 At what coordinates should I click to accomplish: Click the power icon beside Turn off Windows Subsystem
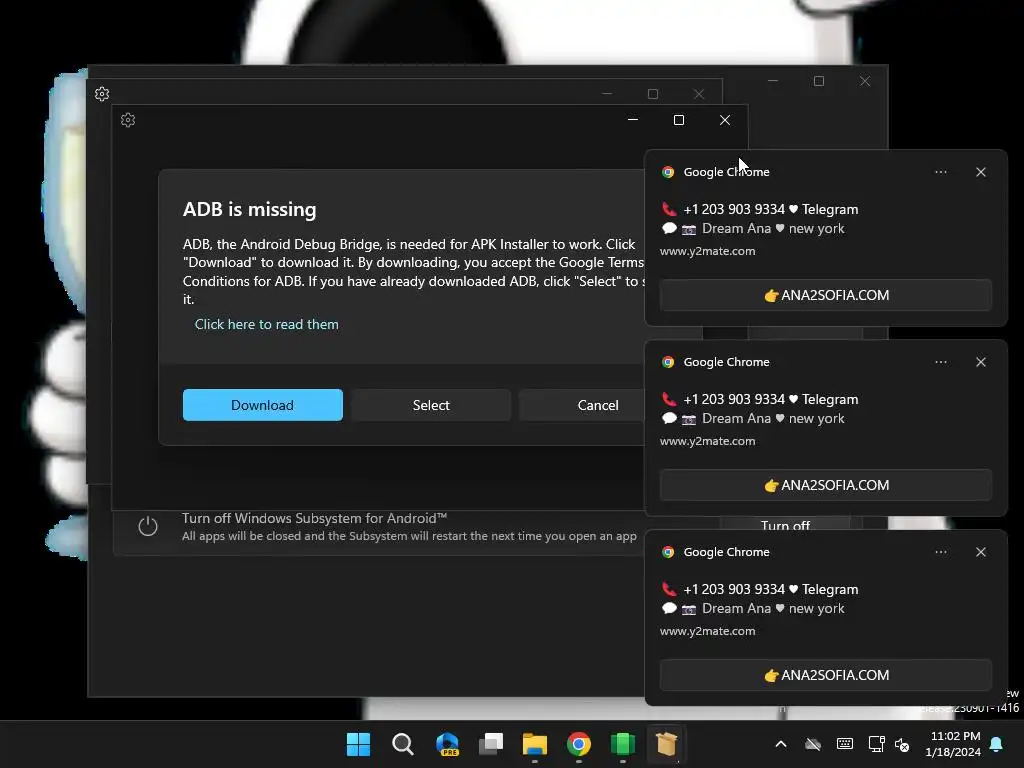(x=148, y=526)
